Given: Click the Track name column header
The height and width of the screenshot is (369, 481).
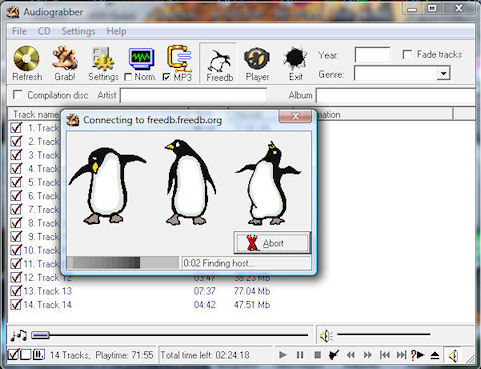Looking at the screenshot, I should (36, 114).
